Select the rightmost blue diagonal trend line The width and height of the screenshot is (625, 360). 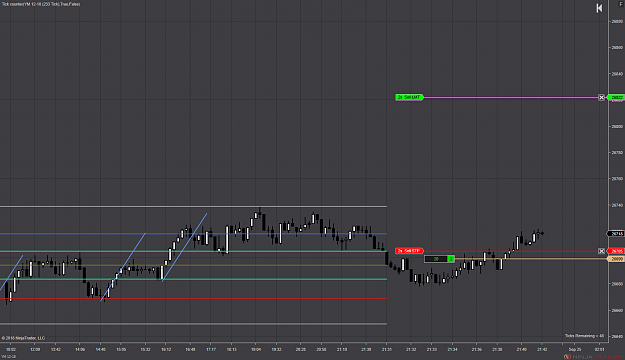[x=184, y=247]
